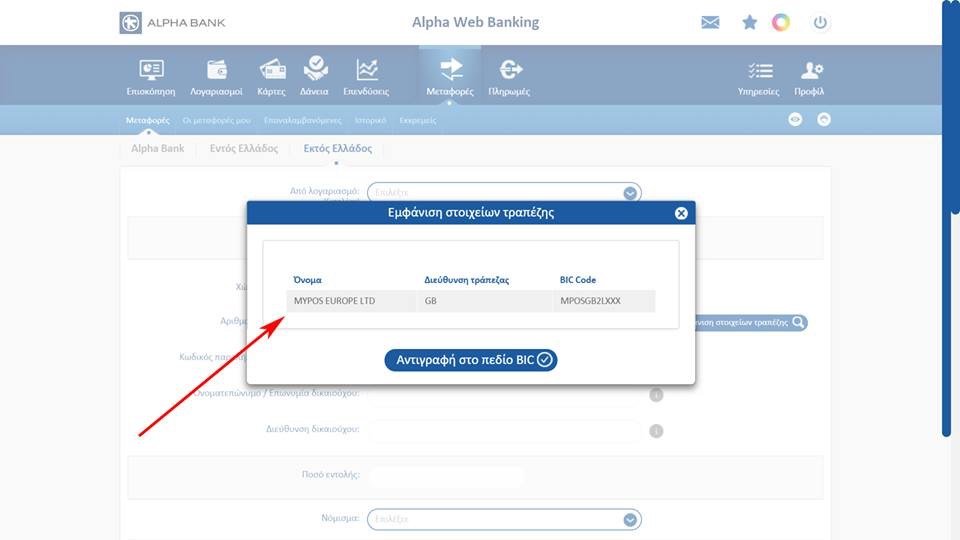This screenshot has height=540, width=960.
Task: Collapse submenu with the up-arrow circle icon
Action: (x=824, y=119)
